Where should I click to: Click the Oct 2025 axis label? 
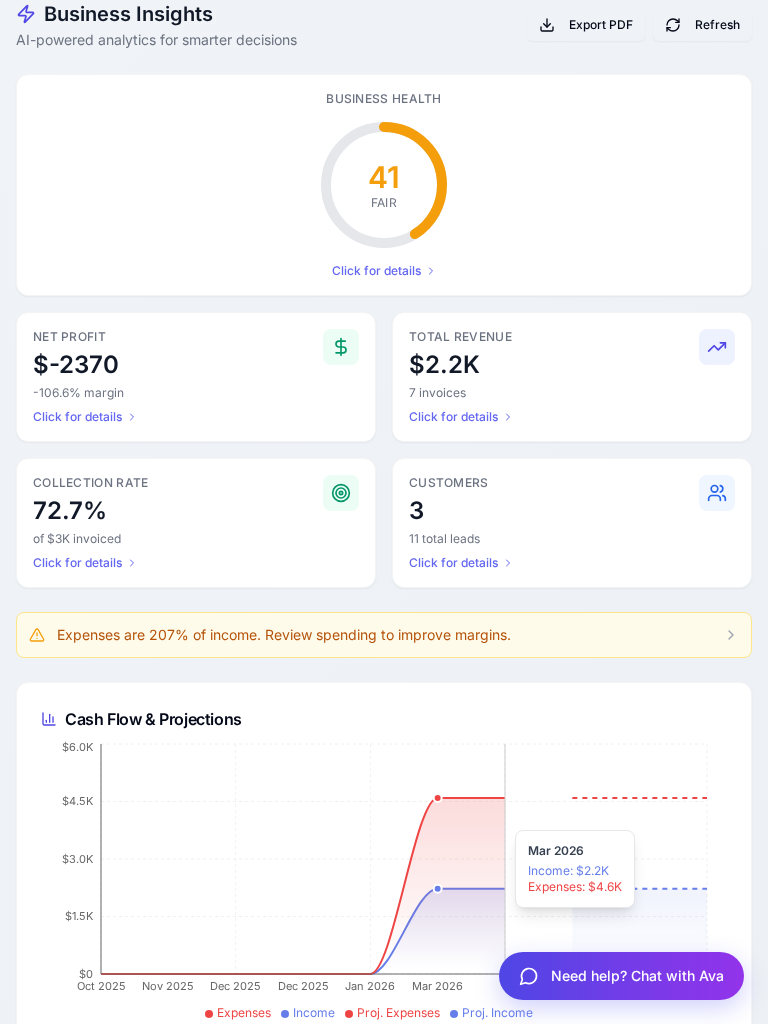coord(101,986)
